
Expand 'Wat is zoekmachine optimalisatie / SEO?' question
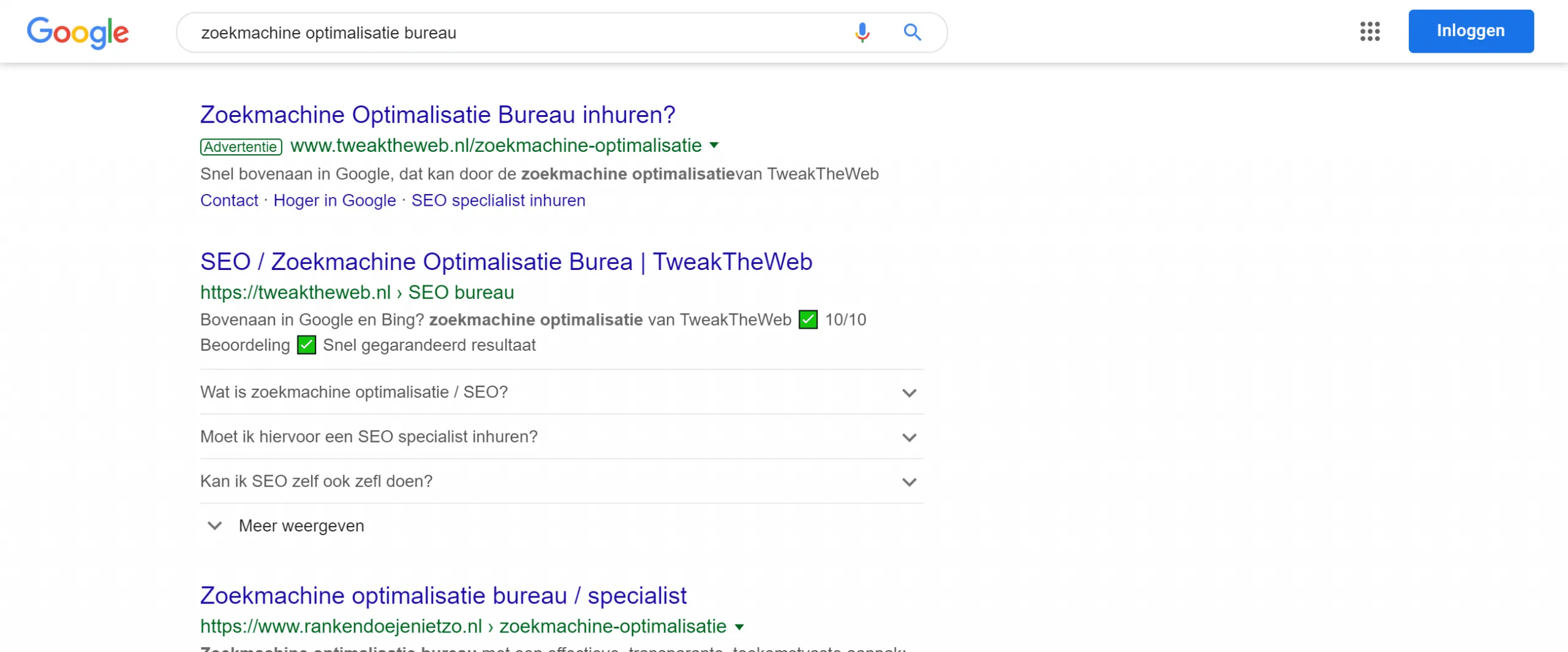[x=561, y=392]
